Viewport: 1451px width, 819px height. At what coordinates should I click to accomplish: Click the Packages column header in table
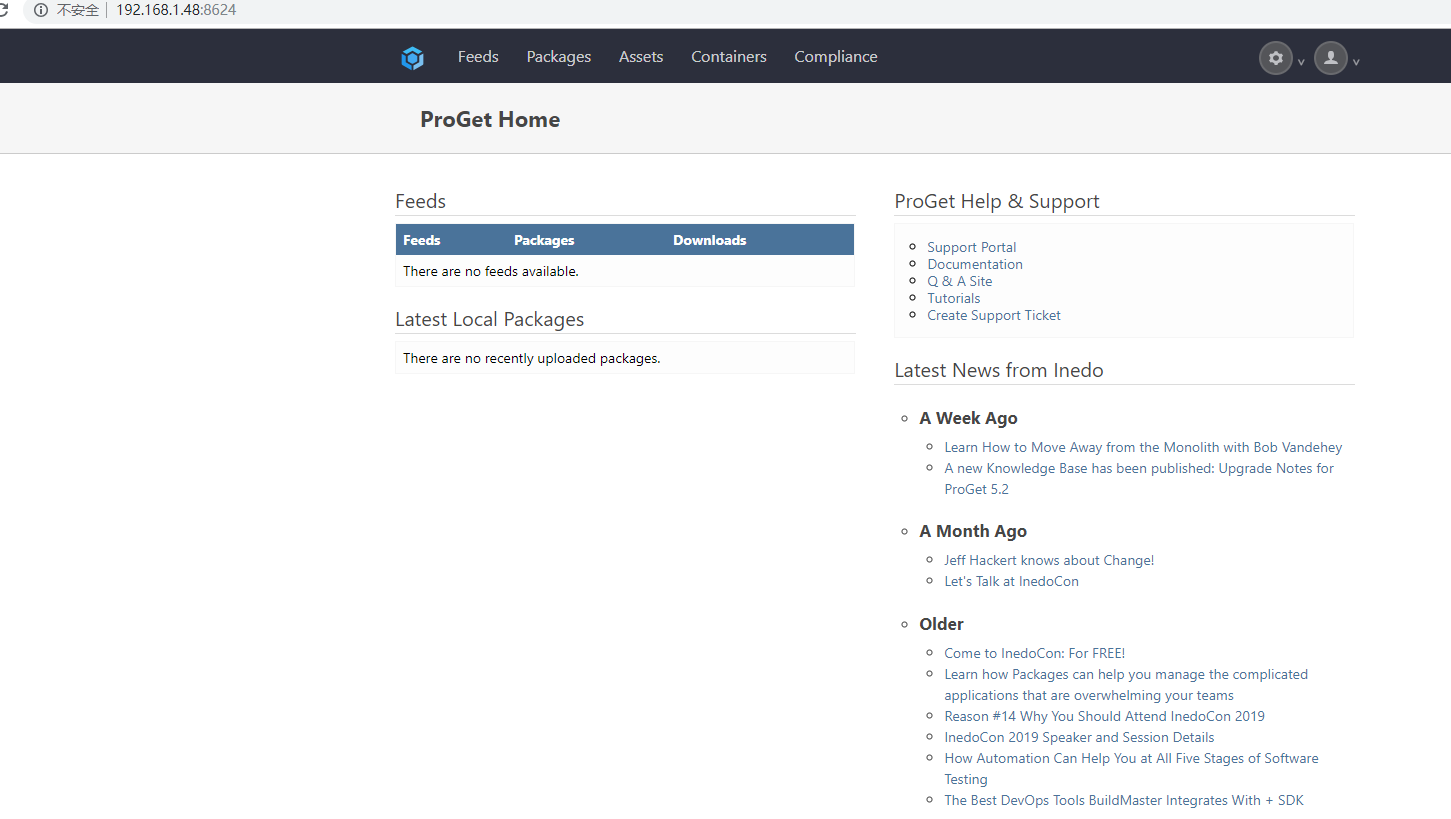(x=544, y=240)
